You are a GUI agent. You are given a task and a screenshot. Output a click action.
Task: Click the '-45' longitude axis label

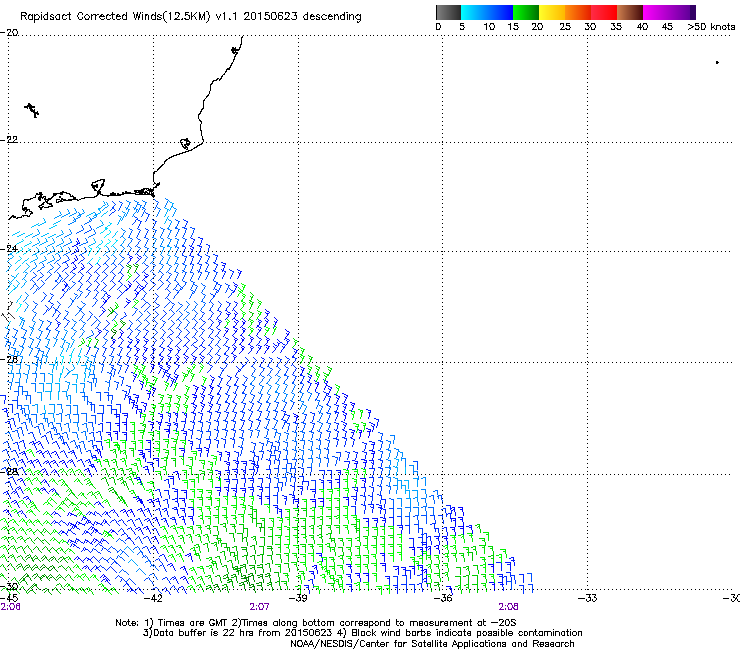point(9,598)
